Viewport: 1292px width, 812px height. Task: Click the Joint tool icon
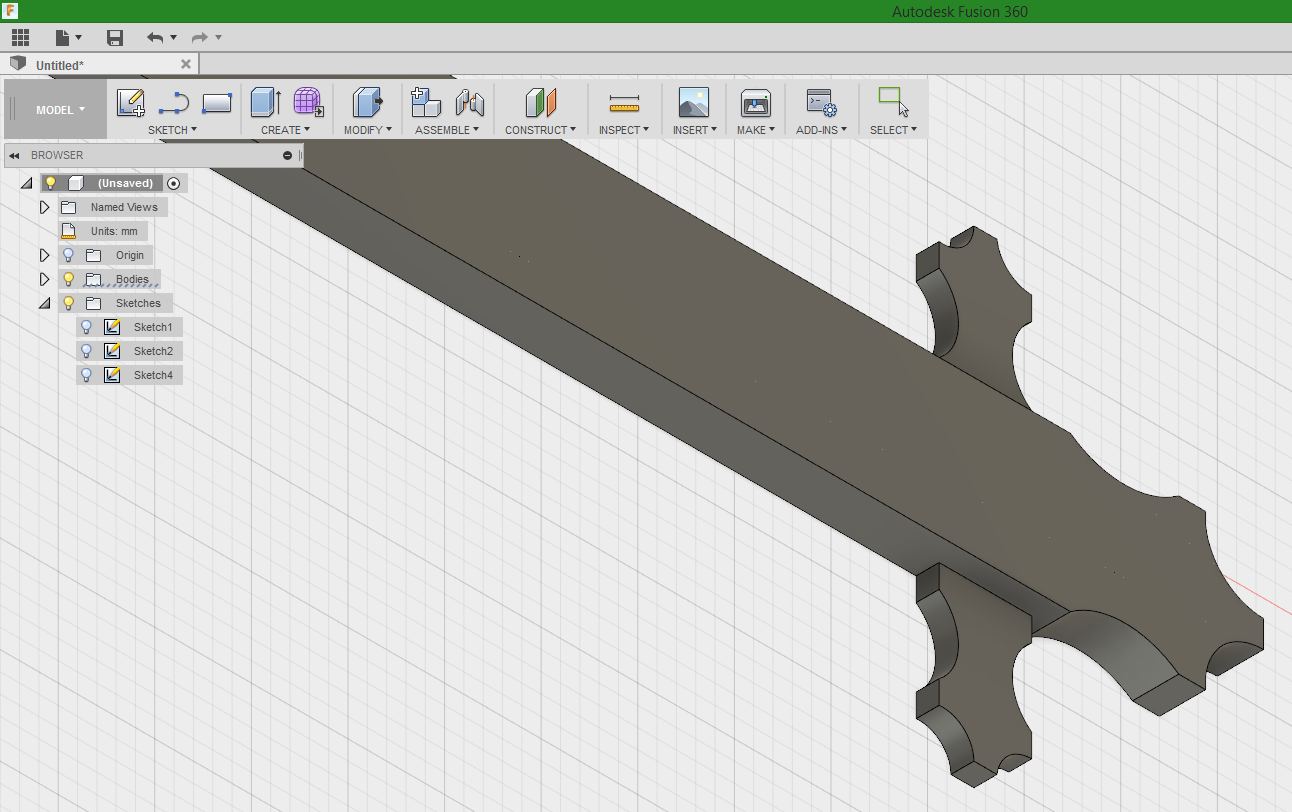[x=469, y=102]
